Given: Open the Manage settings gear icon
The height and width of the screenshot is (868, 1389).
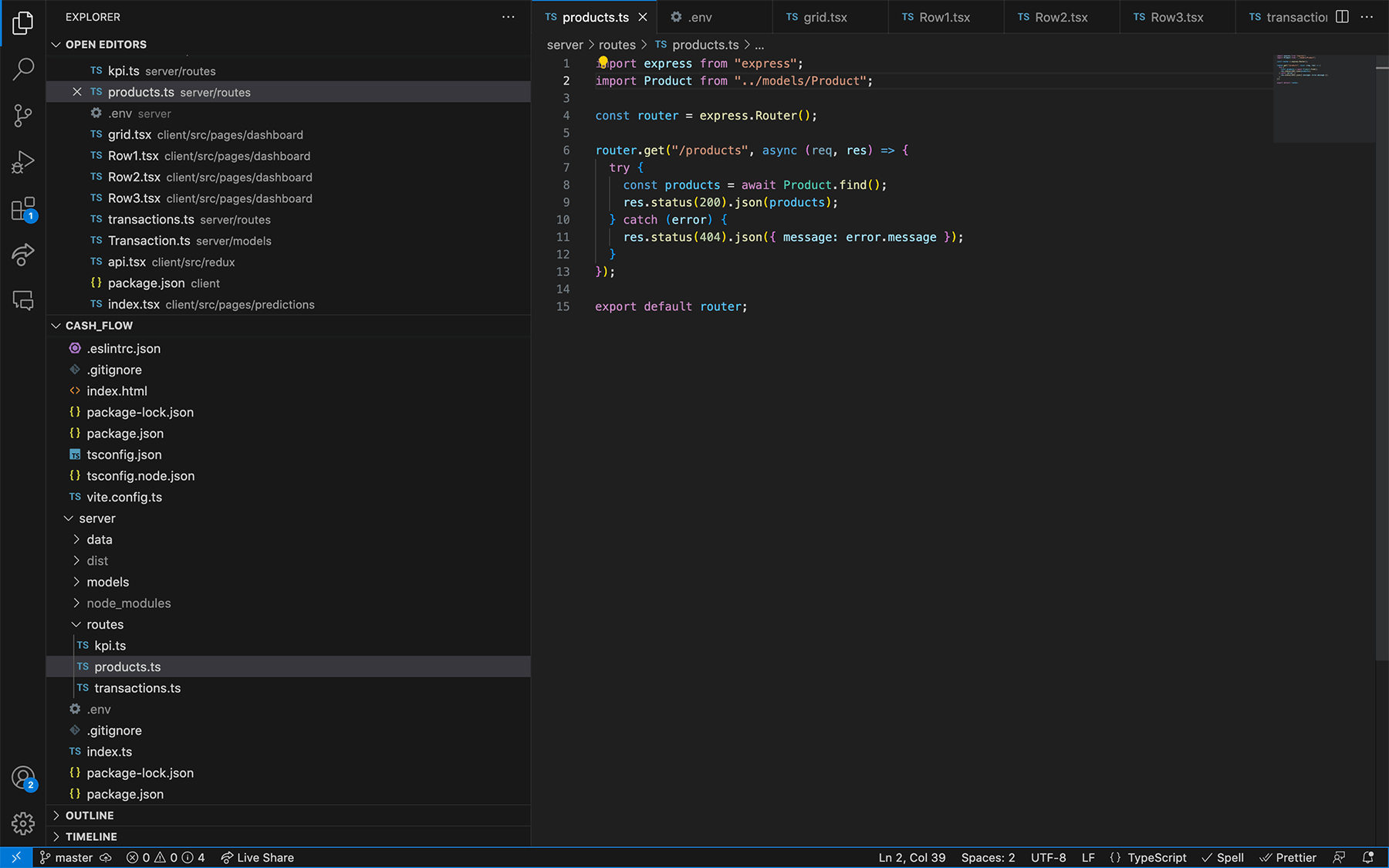Looking at the screenshot, I should click(23, 823).
